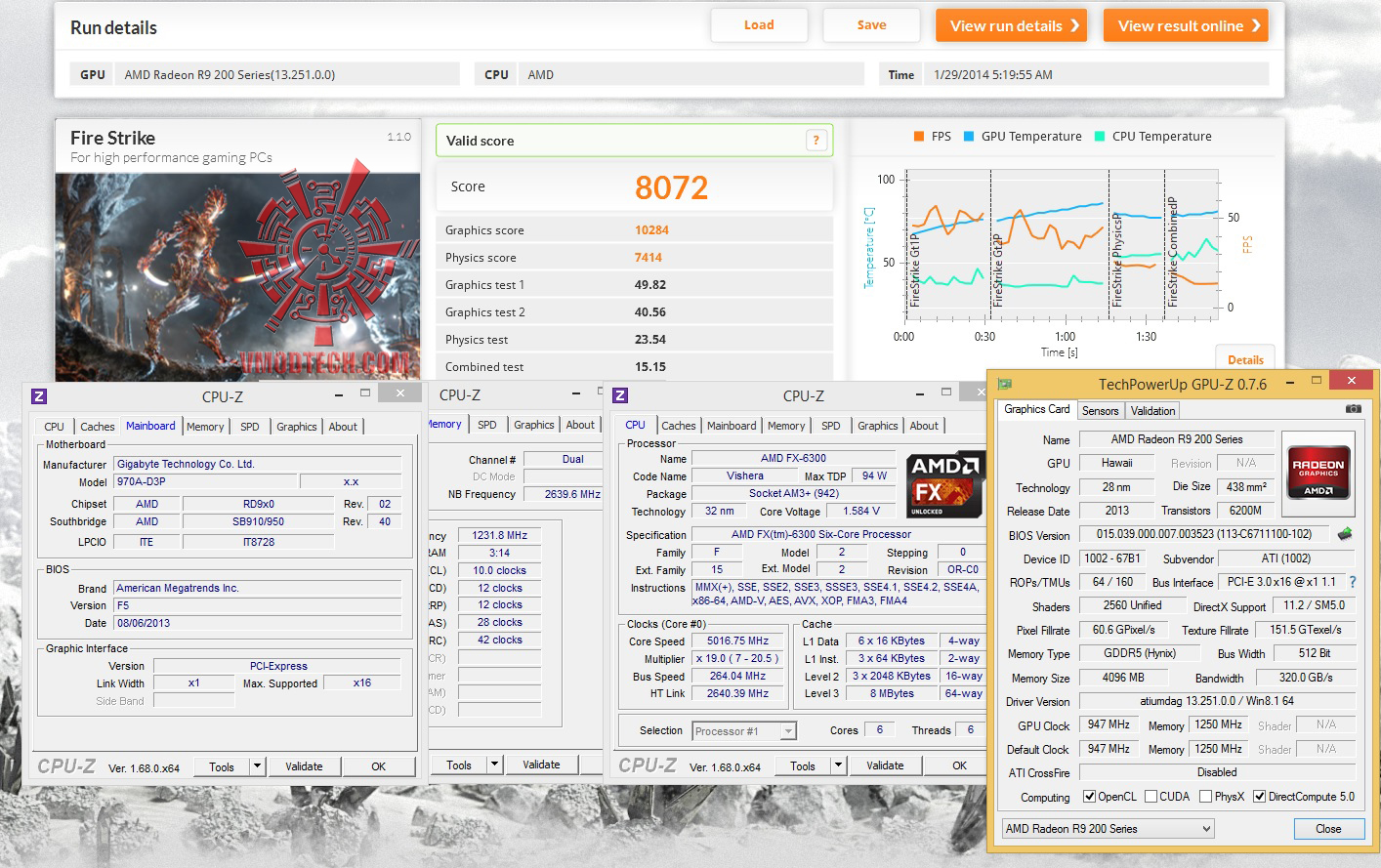The height and width of the screenshot is (868, 1381).
Task: Minimize the Mainboard CPU-Z window
Action: pyautogui.click(x=338, y=393)
